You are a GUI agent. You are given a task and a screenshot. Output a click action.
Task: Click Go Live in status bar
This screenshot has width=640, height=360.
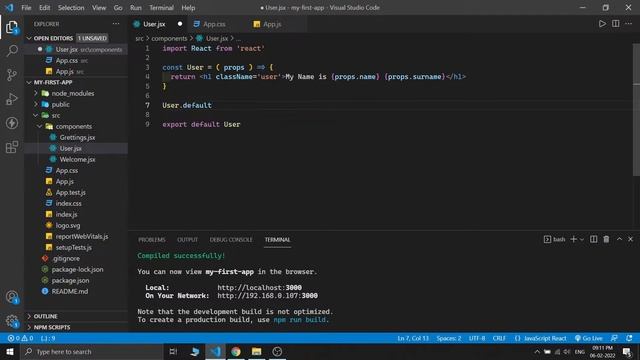589,338
